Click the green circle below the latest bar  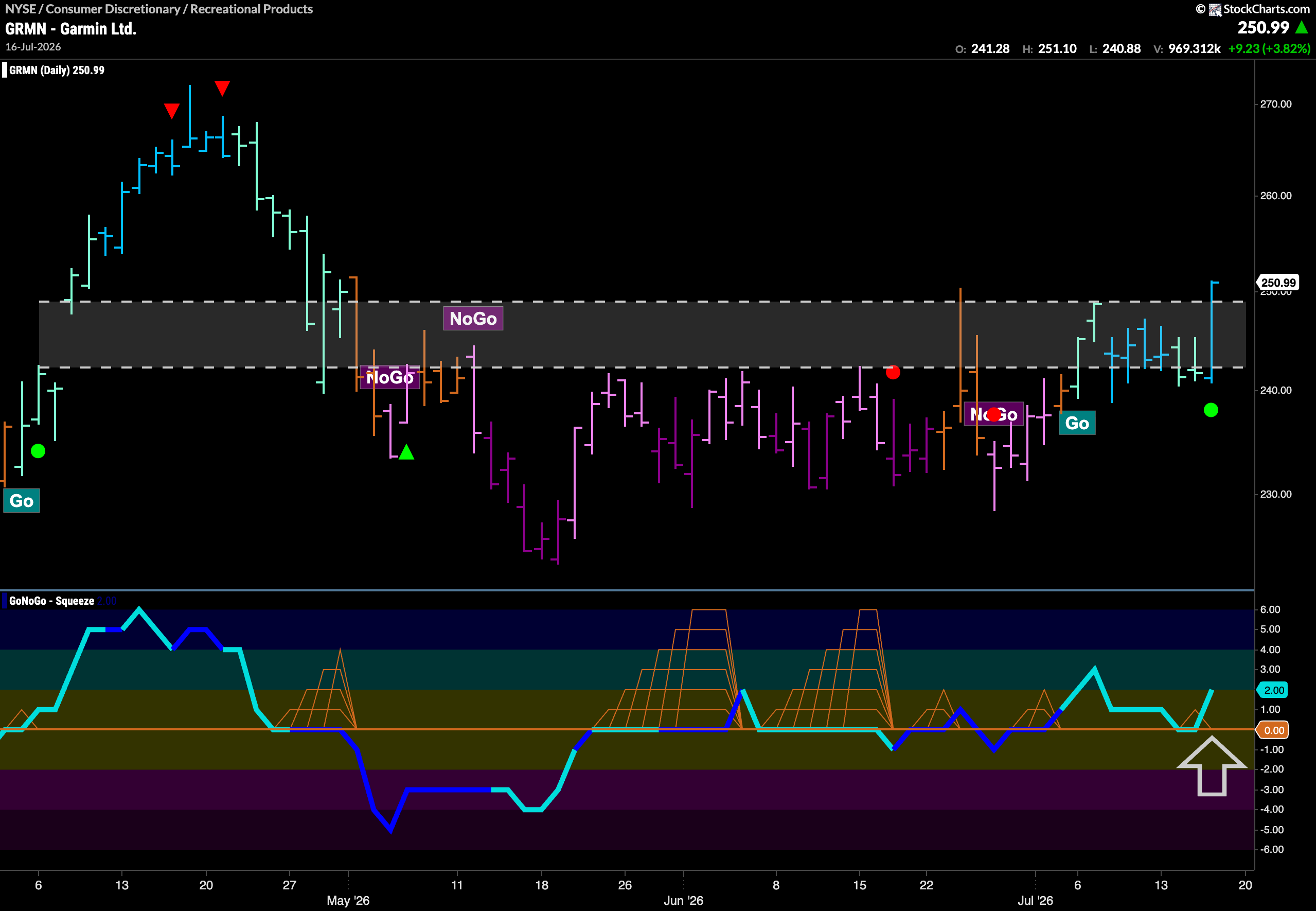pyautogui.click(x=1211, y=410)
